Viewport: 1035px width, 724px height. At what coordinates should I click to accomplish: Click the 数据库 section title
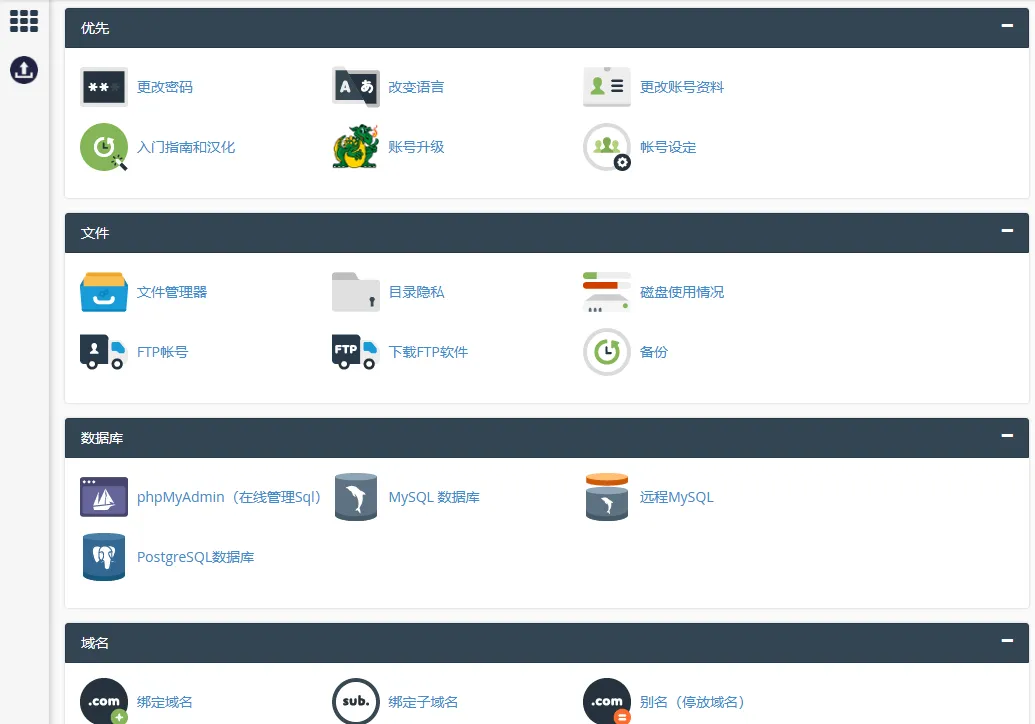102,438
